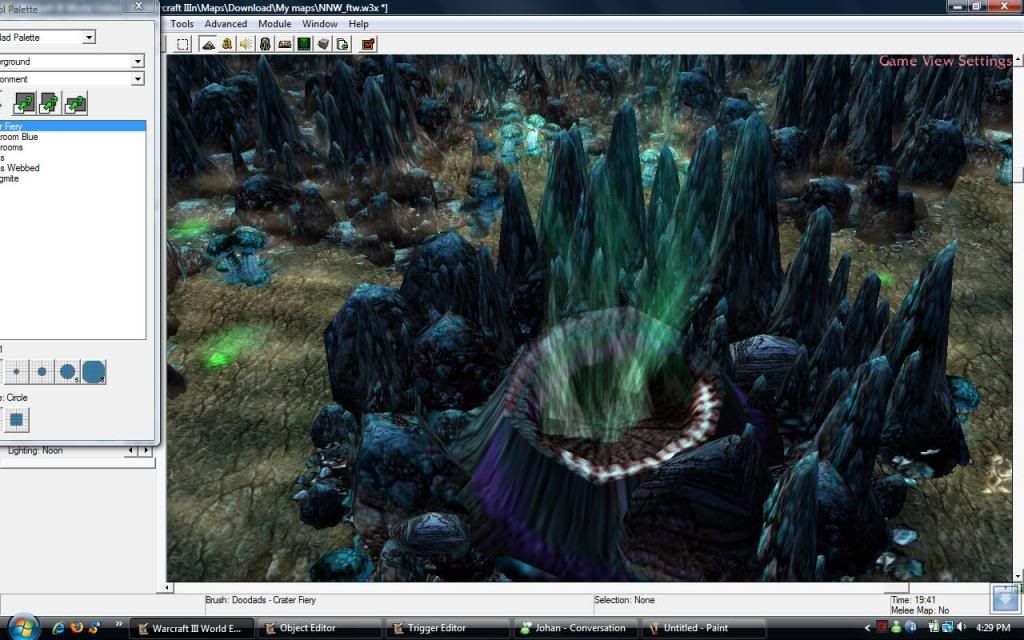Click the Game View Settings label
The width and height of the screenshot is (1024, 640).
pos(945,61)
